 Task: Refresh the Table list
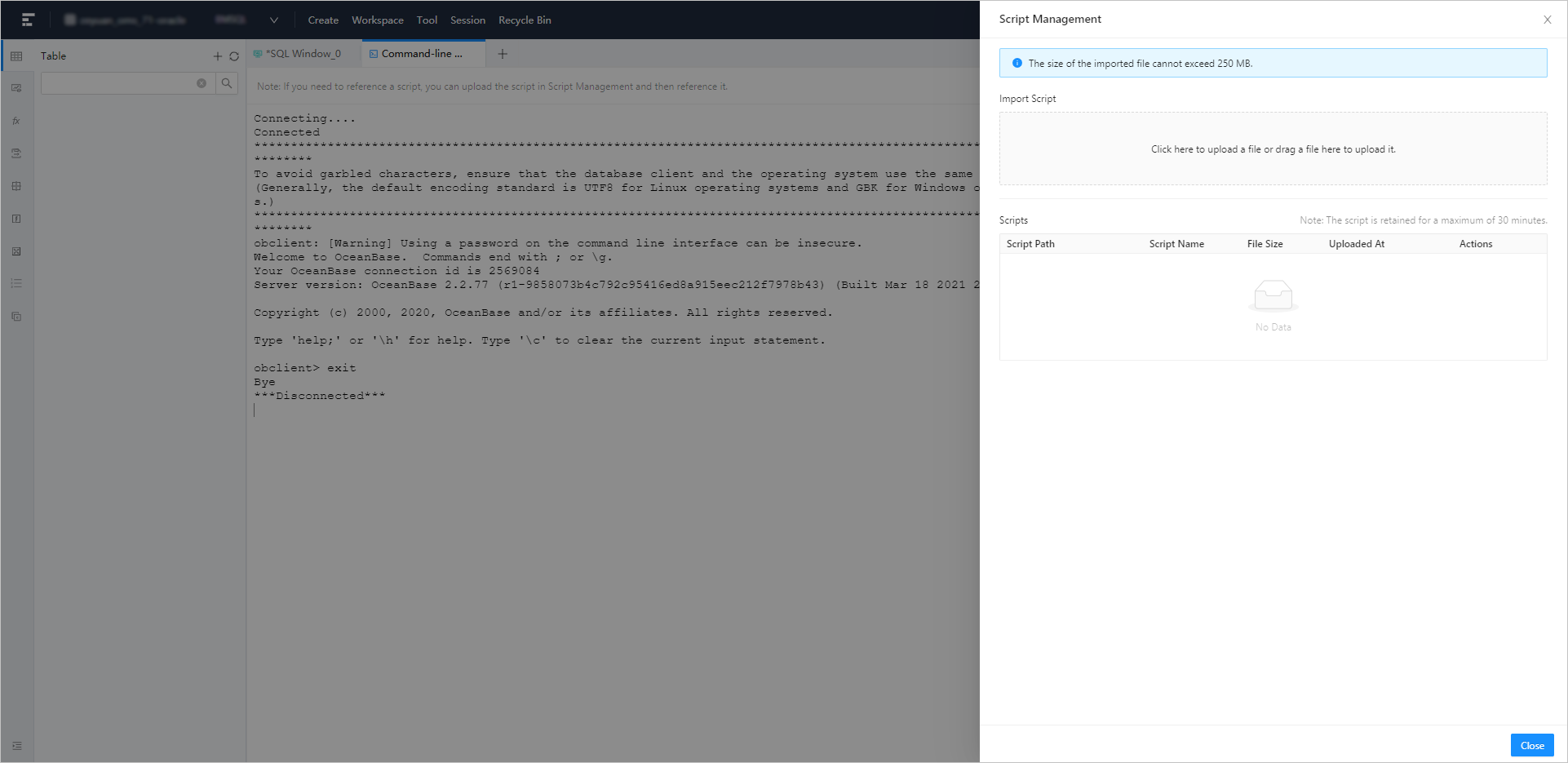(235, 56)
